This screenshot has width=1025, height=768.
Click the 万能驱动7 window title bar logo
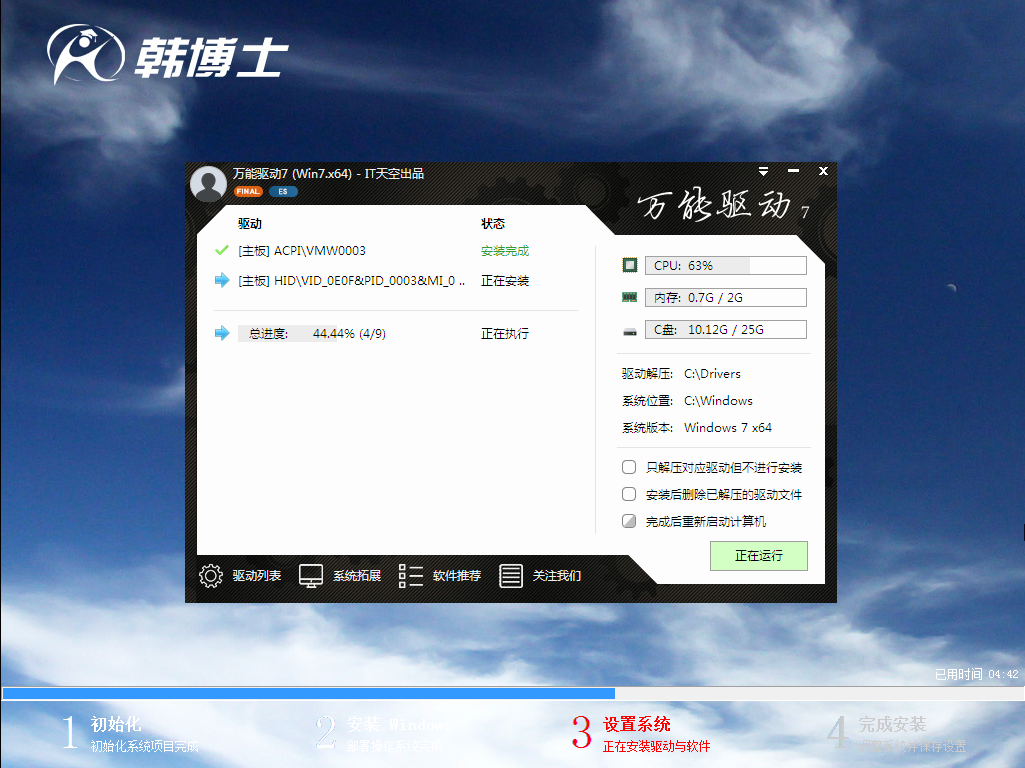(208, 184)
